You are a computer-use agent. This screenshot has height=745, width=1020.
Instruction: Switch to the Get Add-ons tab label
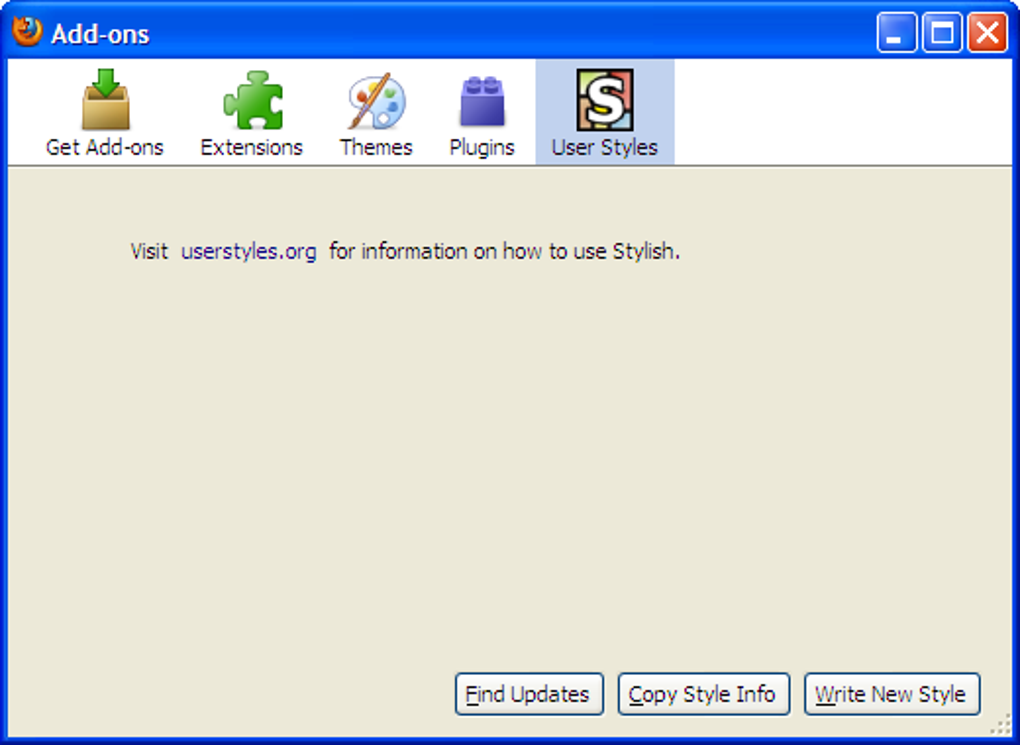[105, 148]
